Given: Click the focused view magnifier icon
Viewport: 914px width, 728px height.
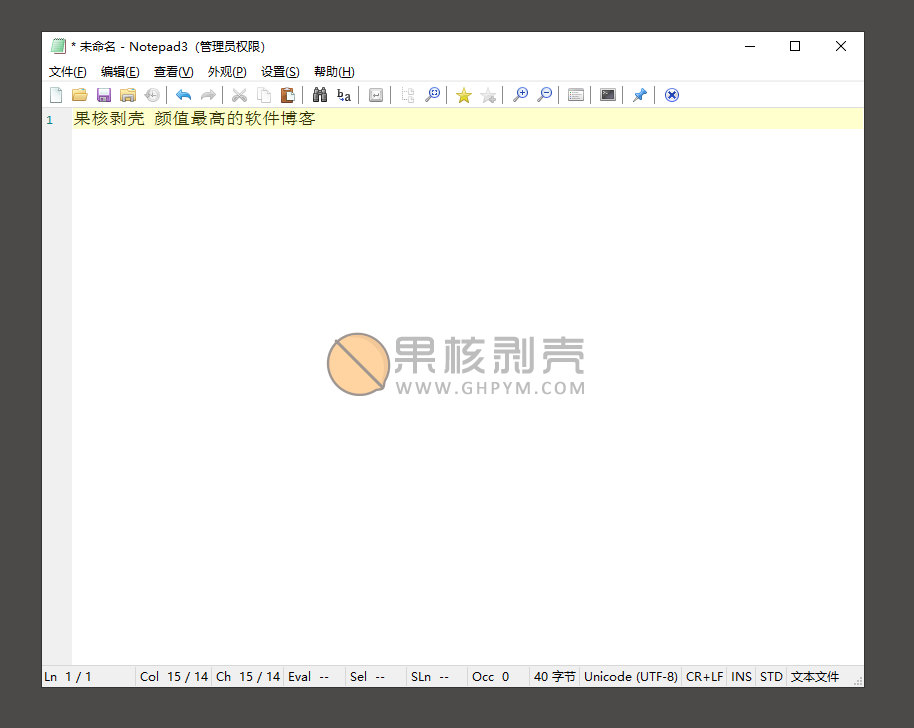Looking at the screenshot, I should pos(433,95).
